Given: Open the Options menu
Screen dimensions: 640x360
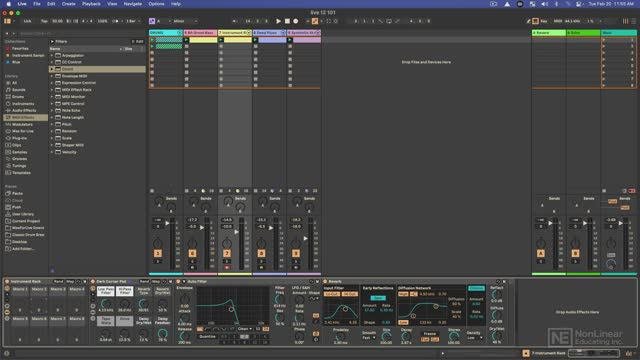Looking at the screenshot, I should pos(156,4).
